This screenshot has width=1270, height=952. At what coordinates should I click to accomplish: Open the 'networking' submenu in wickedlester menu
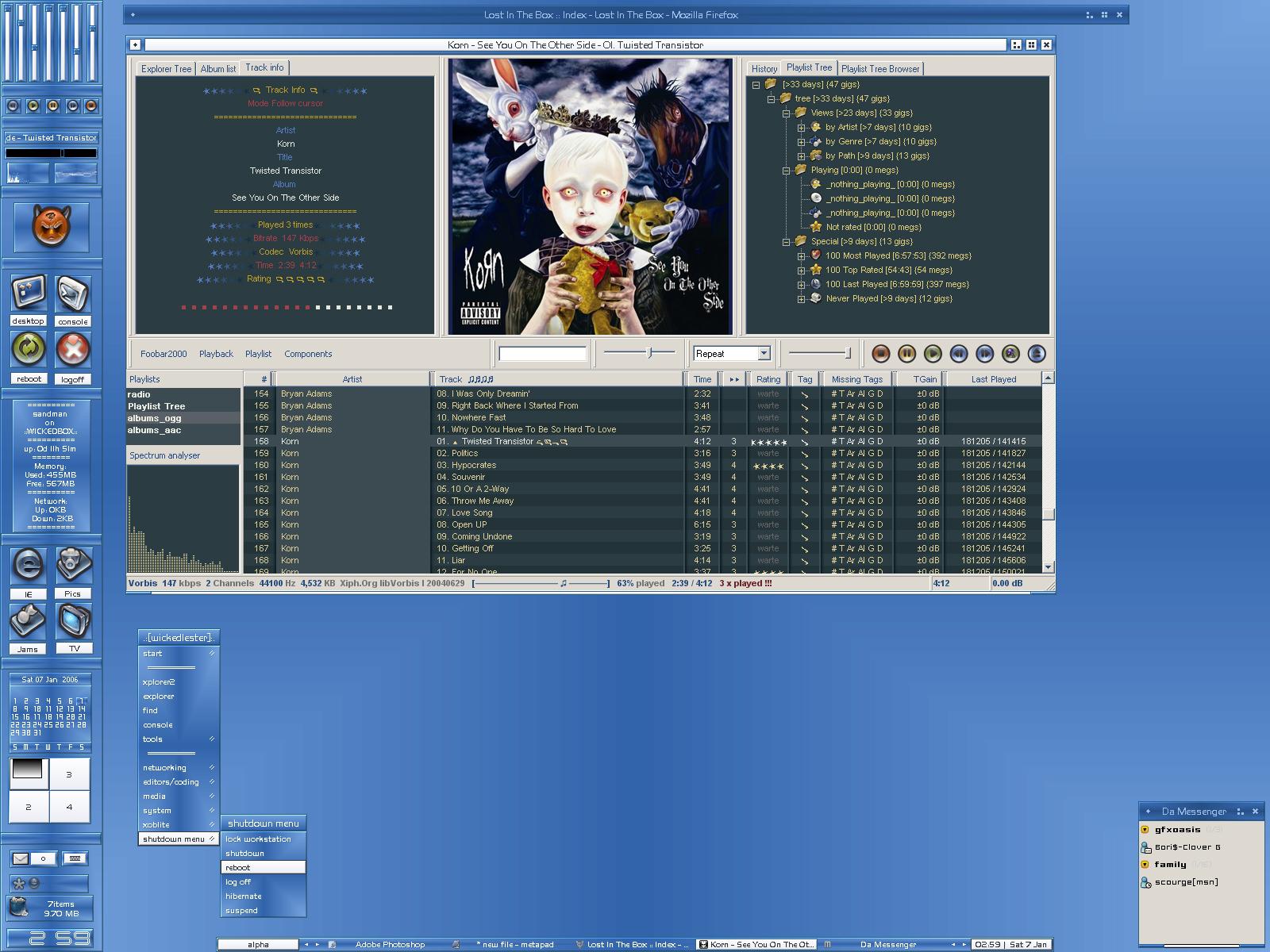tap(179, 768)
